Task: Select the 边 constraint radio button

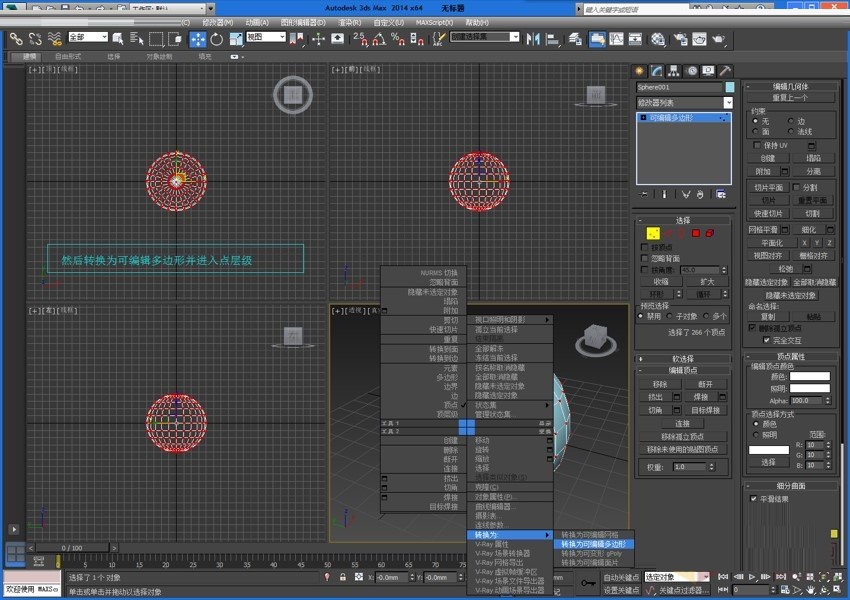Action: point(791,121)
